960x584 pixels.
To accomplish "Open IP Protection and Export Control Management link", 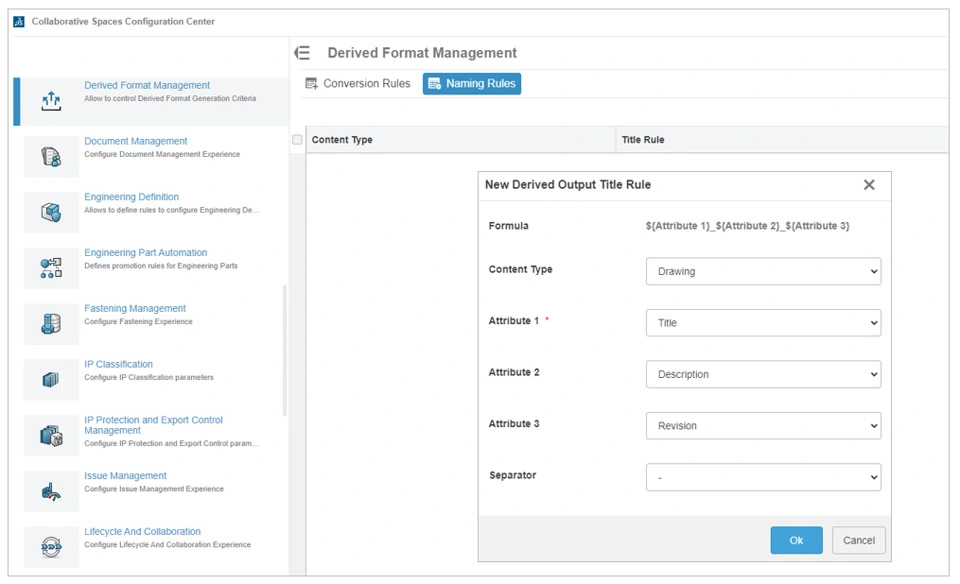I will 153,425.
